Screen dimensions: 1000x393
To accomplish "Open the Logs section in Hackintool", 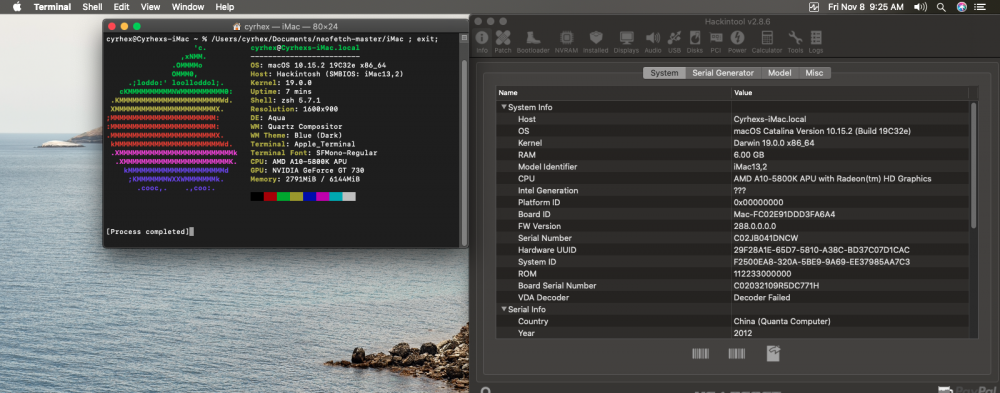I will pos(816,41).
